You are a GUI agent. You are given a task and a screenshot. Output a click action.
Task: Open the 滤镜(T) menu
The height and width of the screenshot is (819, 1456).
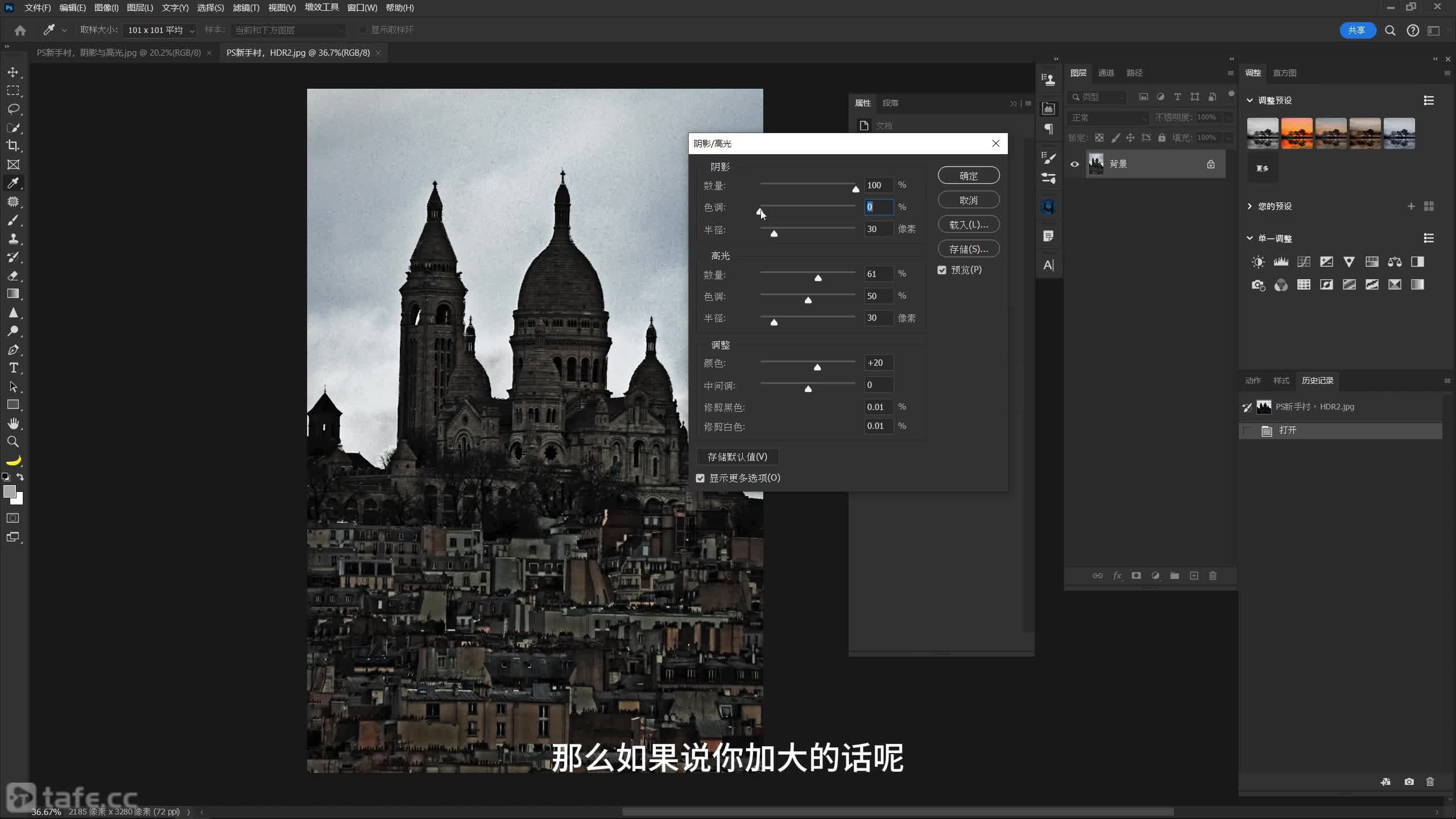point(246,8)
